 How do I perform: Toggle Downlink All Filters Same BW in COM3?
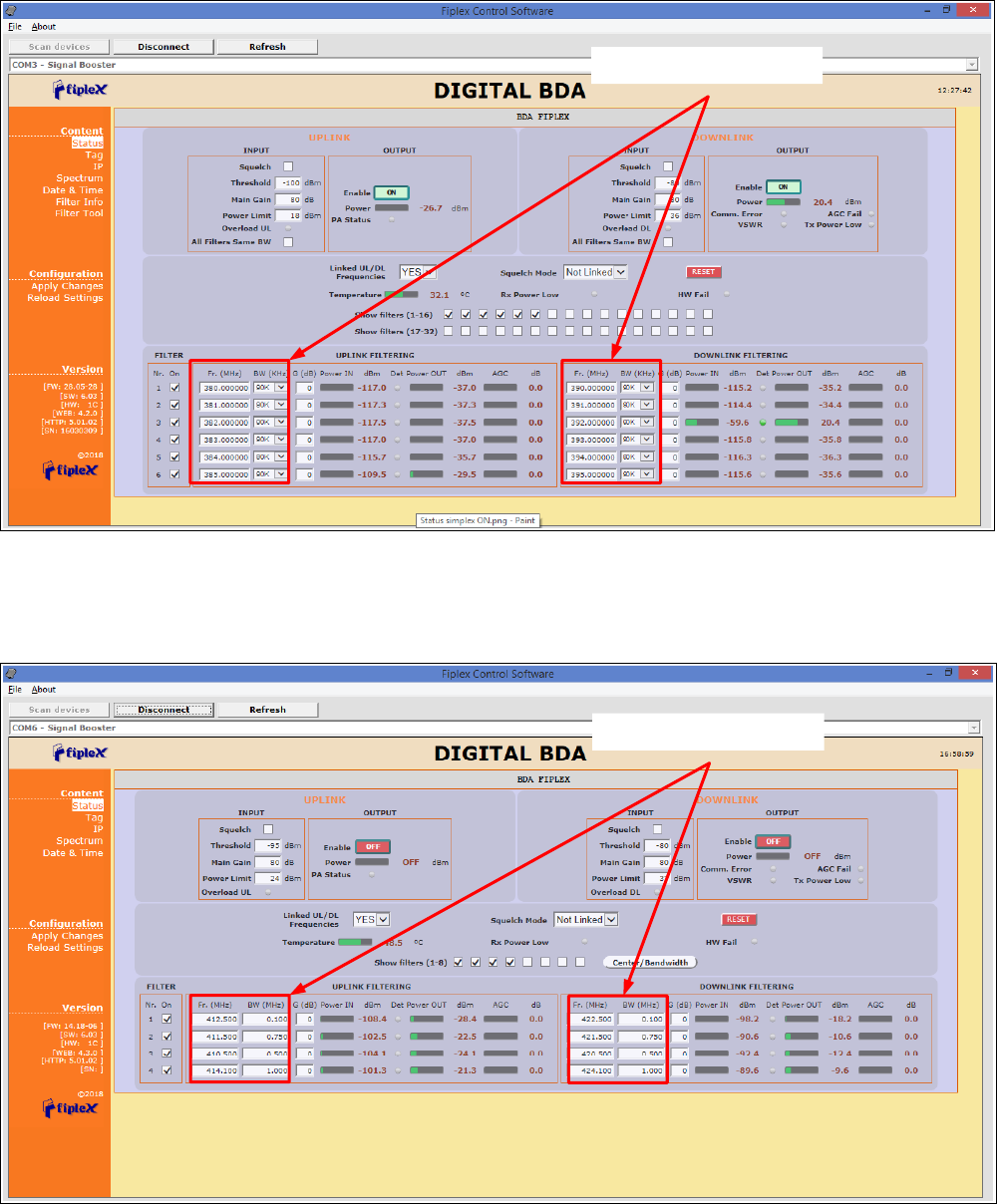[668, 241]
